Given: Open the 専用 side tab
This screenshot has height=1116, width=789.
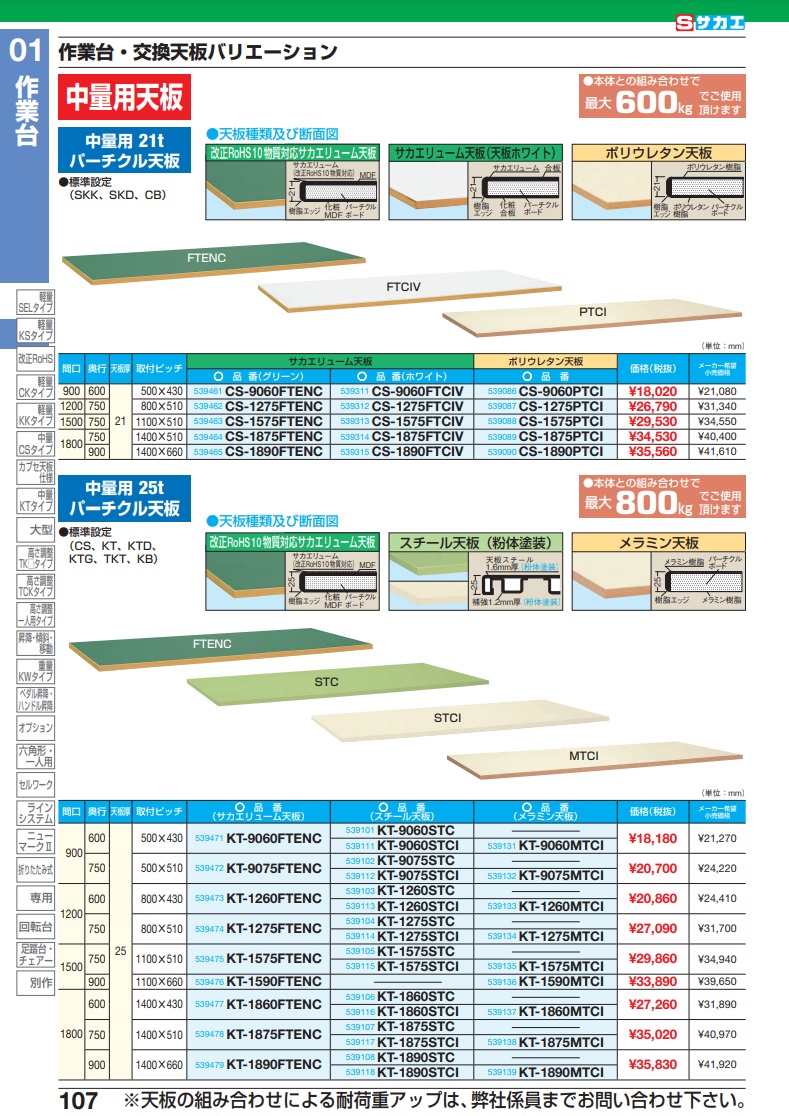Looking at the screenshot, I should (x=36, y=898).
